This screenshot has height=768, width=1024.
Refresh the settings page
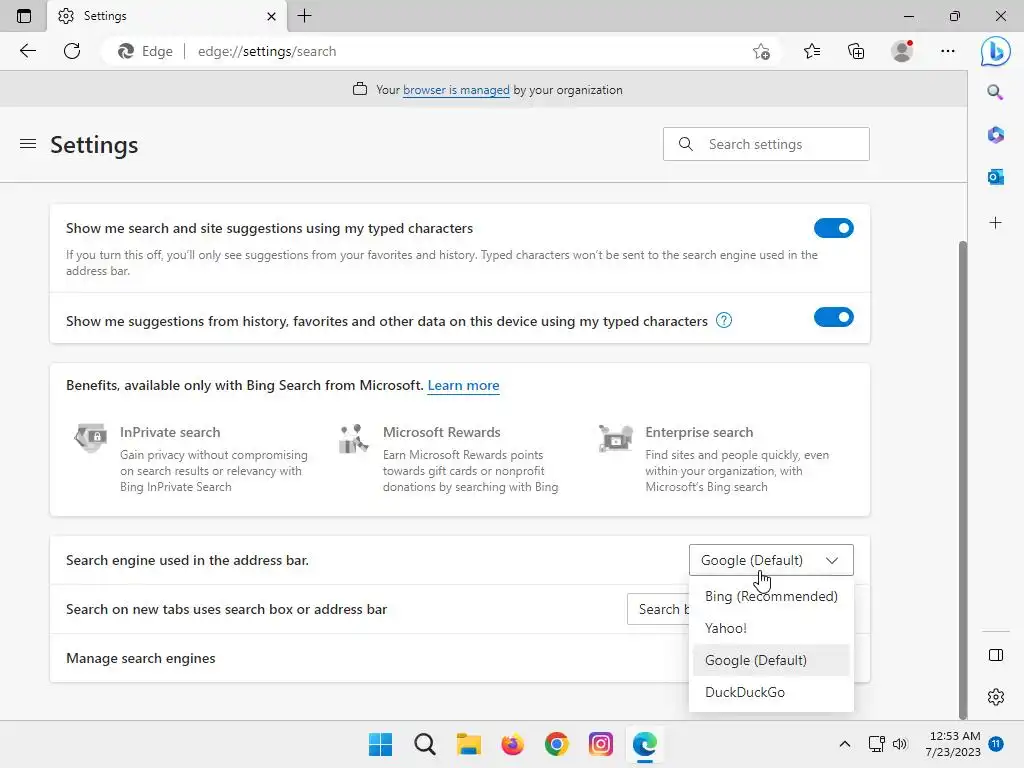tap(72, 51)
